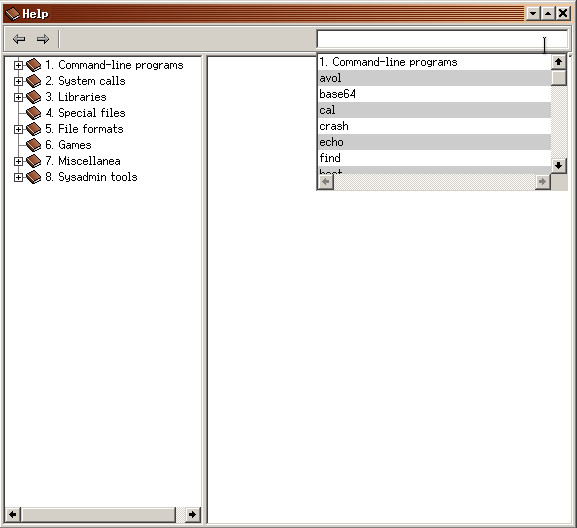Select '2. System calls' in the tree

pos(85,81)
